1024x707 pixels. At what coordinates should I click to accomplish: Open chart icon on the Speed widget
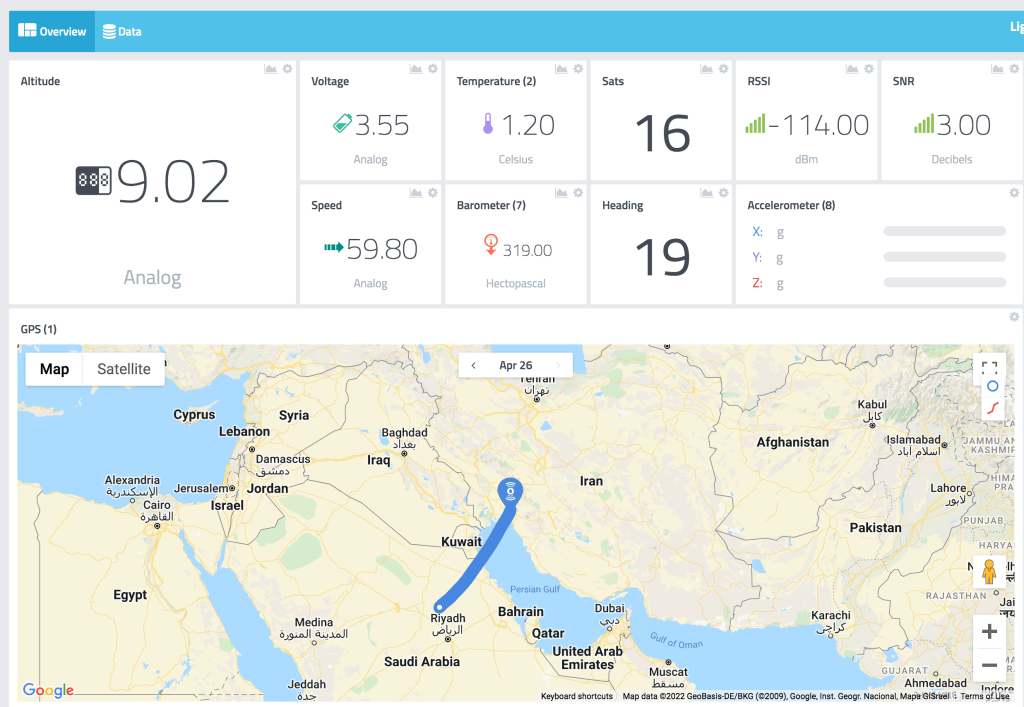[x=415, y=193]
